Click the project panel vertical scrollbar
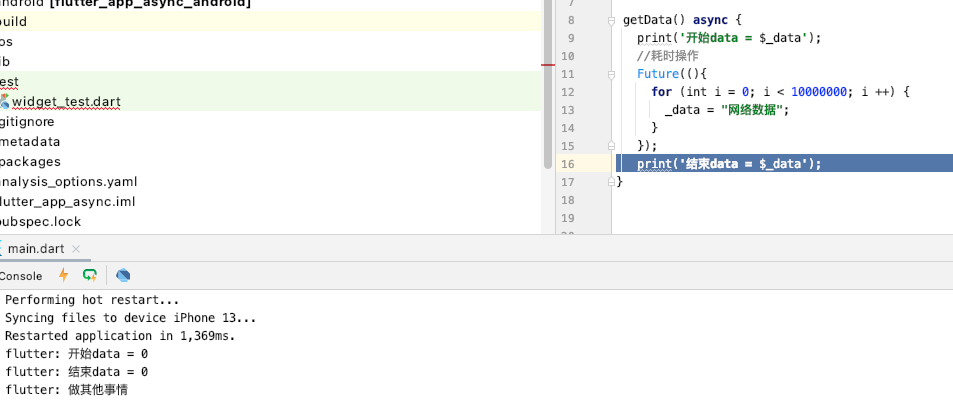 (548, 85)
